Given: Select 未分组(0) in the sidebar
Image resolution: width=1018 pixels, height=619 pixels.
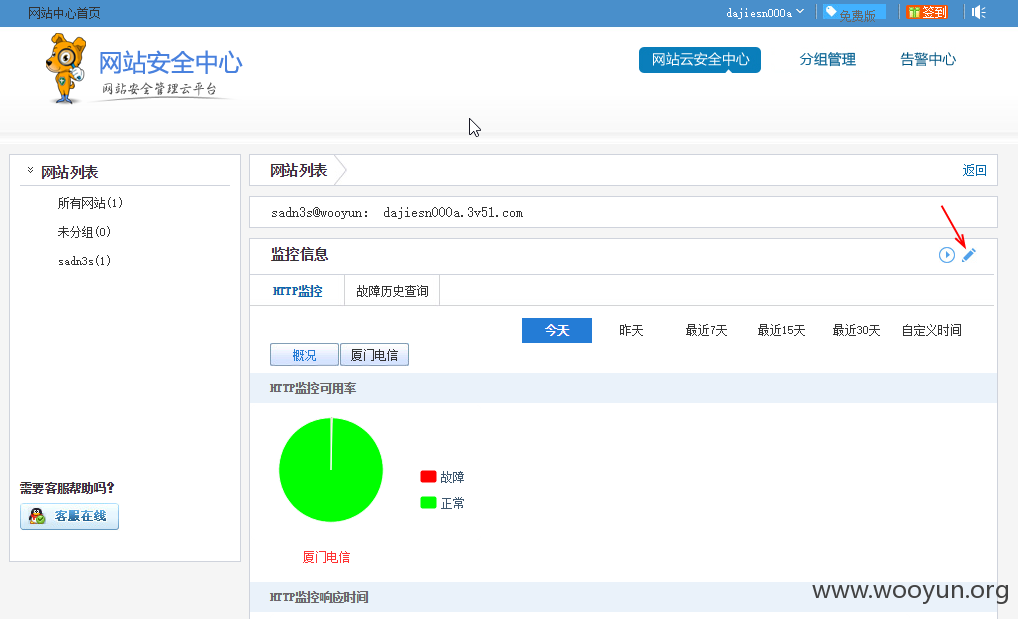Looking at the screenshot, I should pyautogui.click(x=84, y=232).
